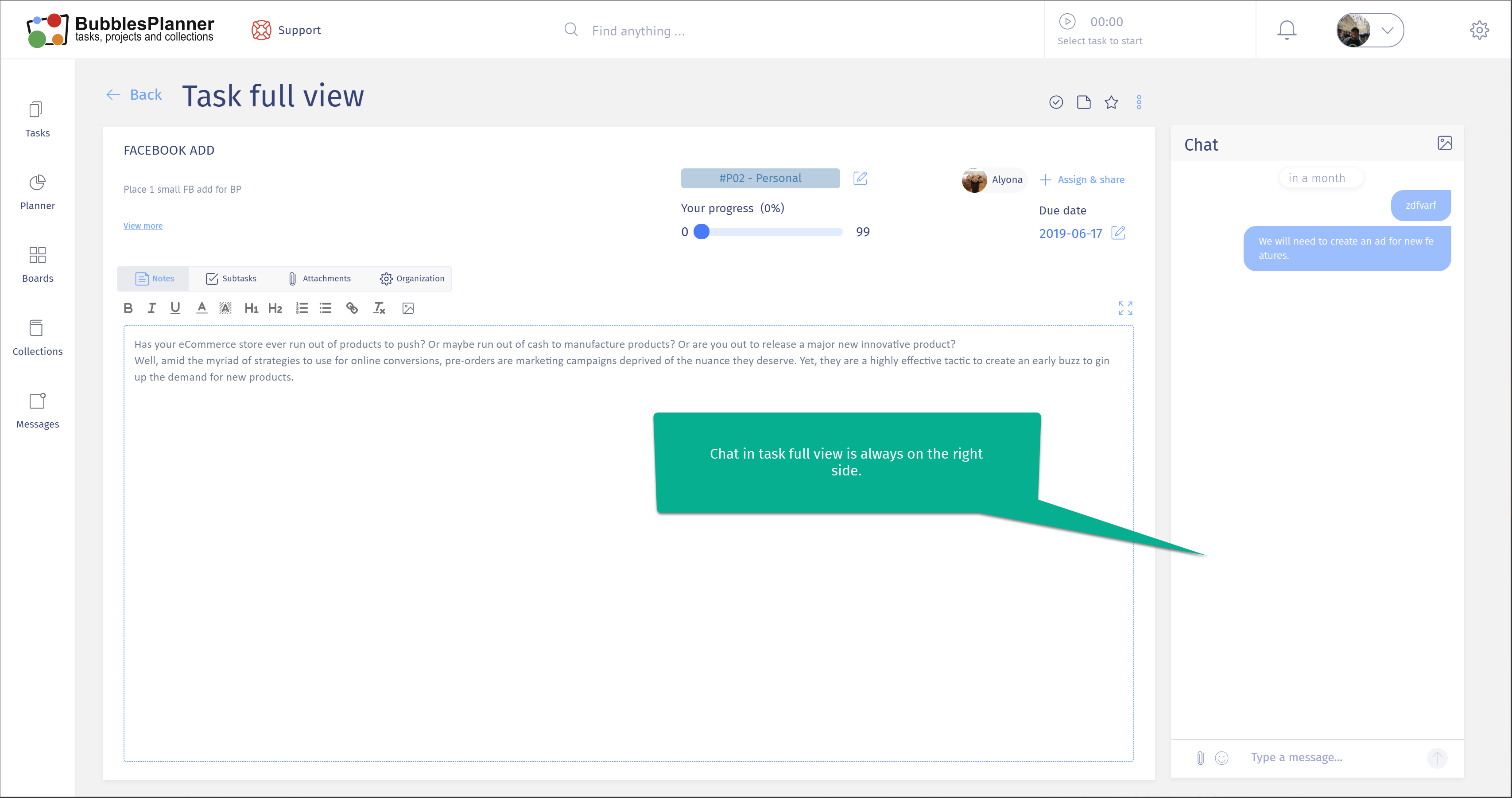Image resolution: width=1512 pixels, height=798 pixels.
Task: Click the document page icon beside the star
Action: [x=1084, y=102]
